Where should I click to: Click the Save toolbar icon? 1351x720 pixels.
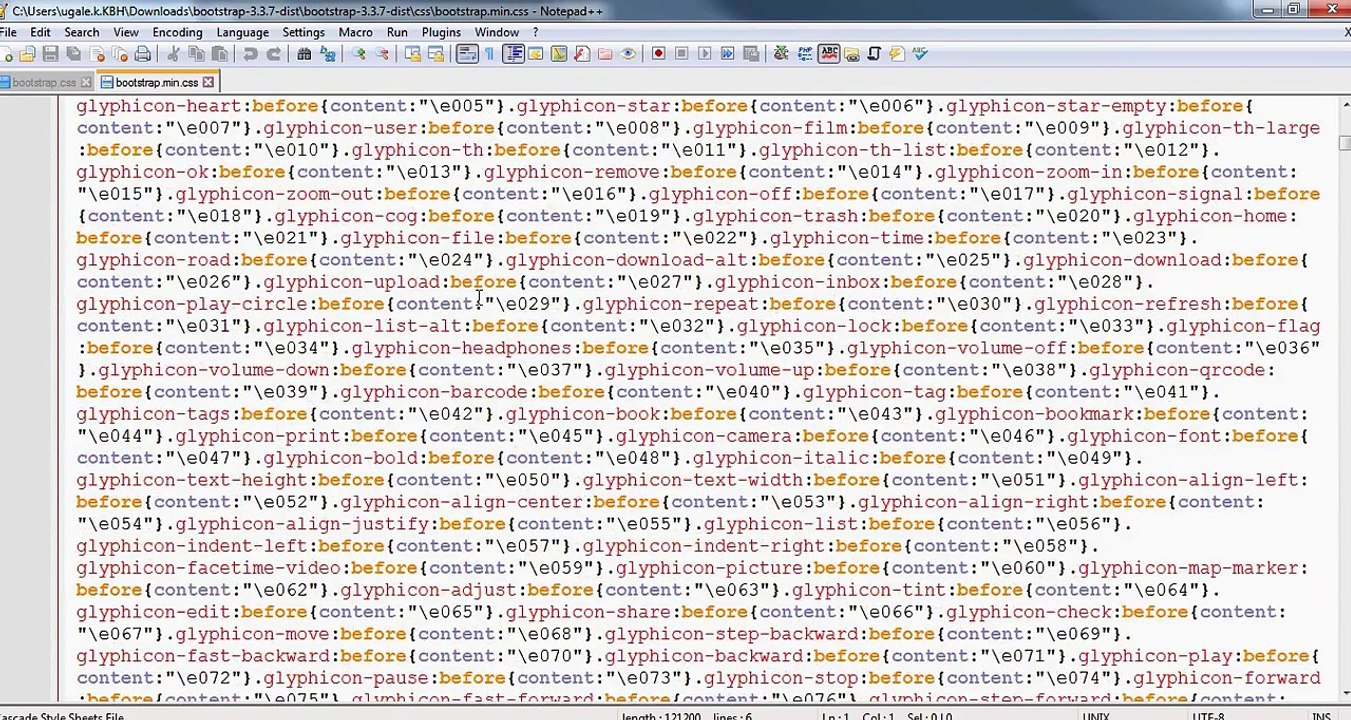point(50,54)
